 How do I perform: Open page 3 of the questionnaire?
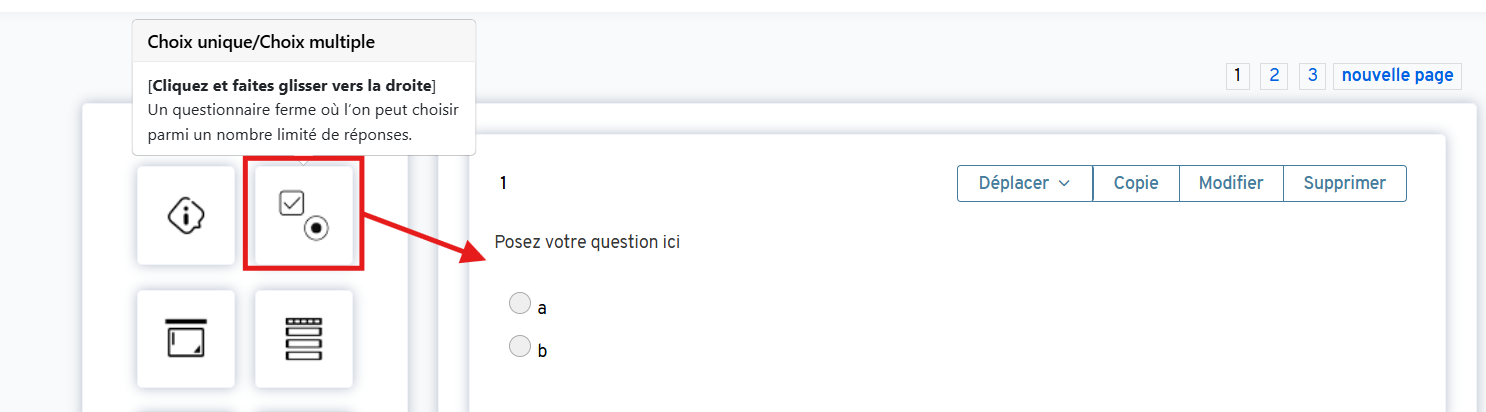pyautogui.click(x=1313, y=76)
